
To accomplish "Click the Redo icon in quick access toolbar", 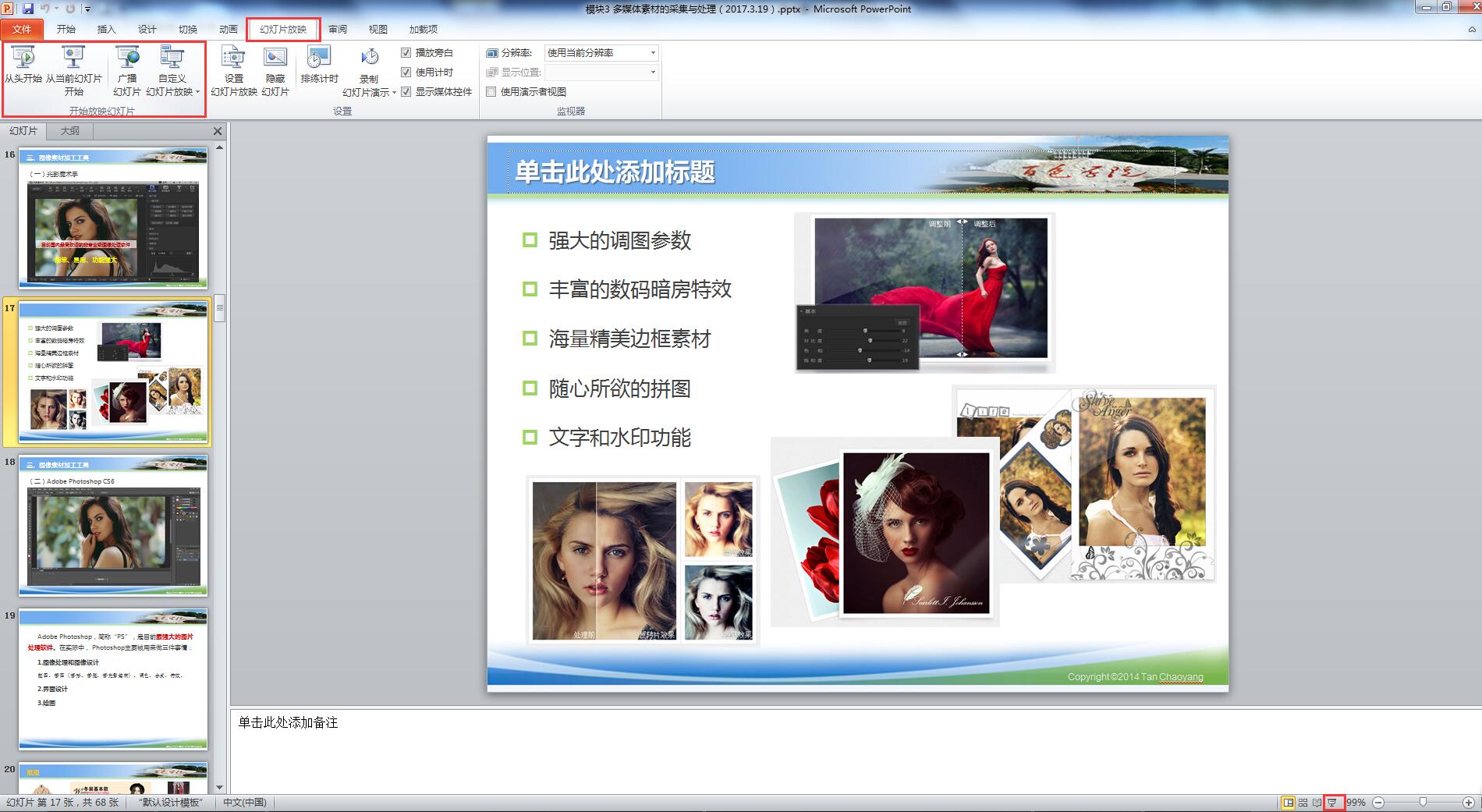I will [70, 9].
